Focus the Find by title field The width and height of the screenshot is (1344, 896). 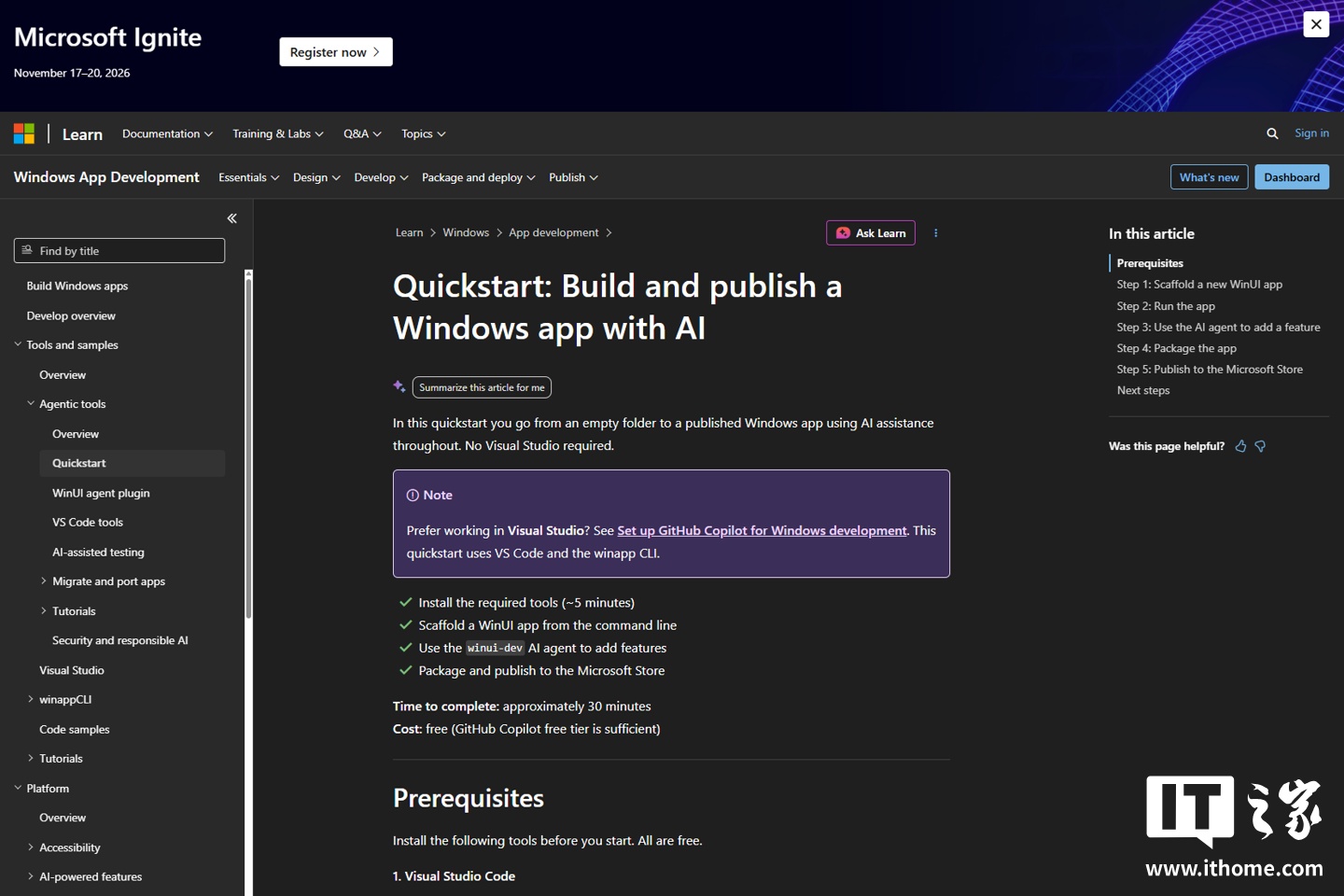pos(119,250)
